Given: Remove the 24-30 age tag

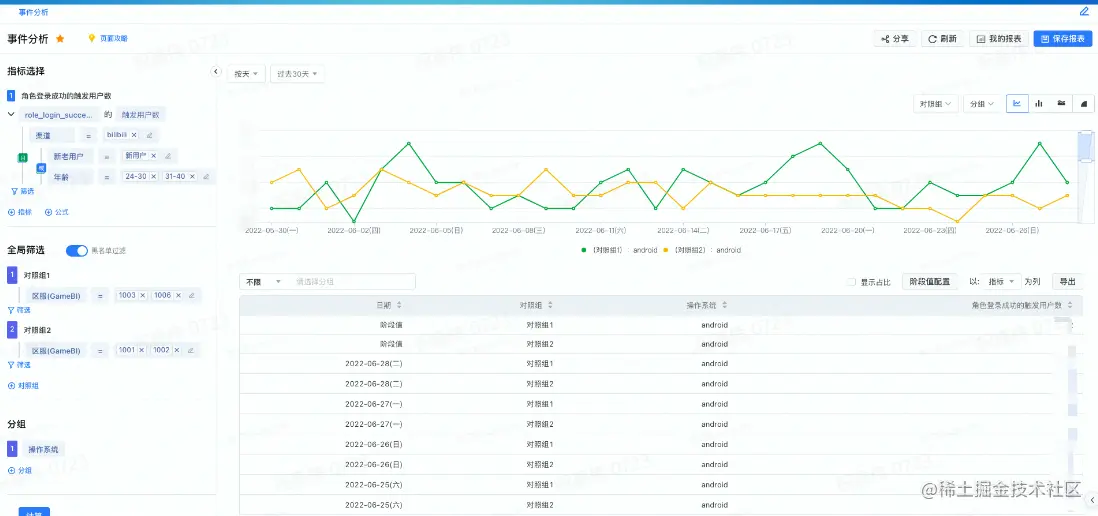Looking at the screenshot, I should 153,176.
